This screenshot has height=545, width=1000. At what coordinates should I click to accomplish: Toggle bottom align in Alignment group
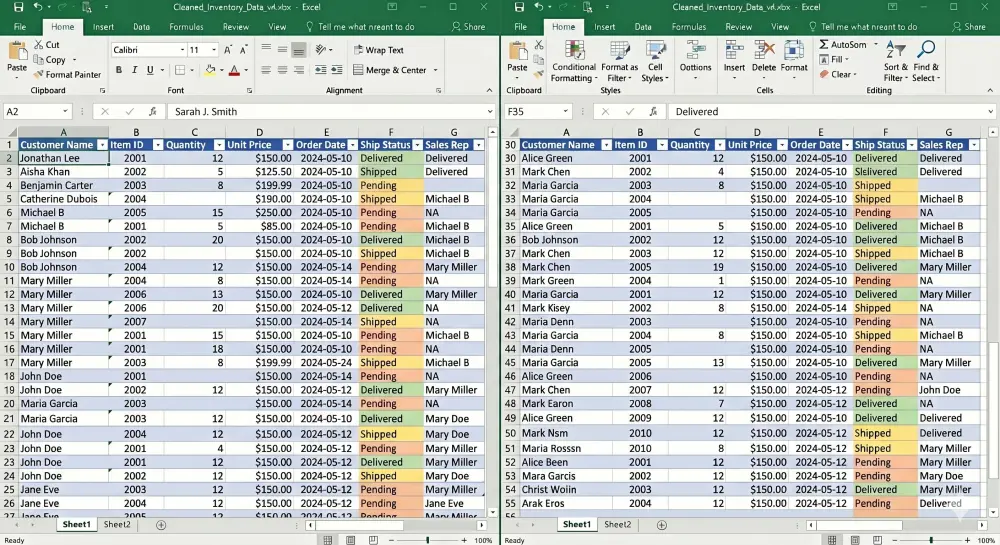pyautogui.click(x=298, y=50)
